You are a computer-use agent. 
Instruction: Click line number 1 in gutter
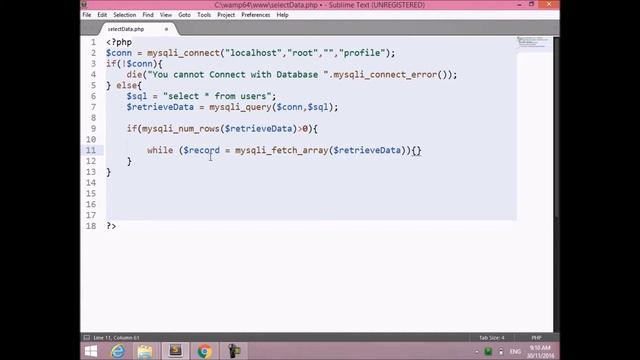coord(93,42)
